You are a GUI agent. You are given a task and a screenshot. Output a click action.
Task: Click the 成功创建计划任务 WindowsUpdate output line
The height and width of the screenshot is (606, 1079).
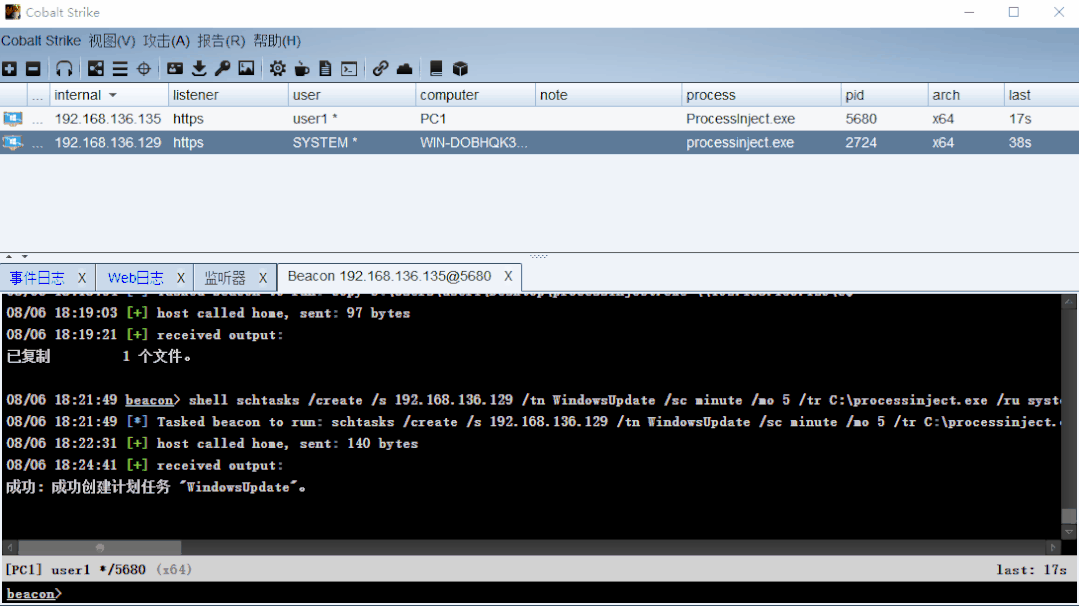click(x=156, y=487)
